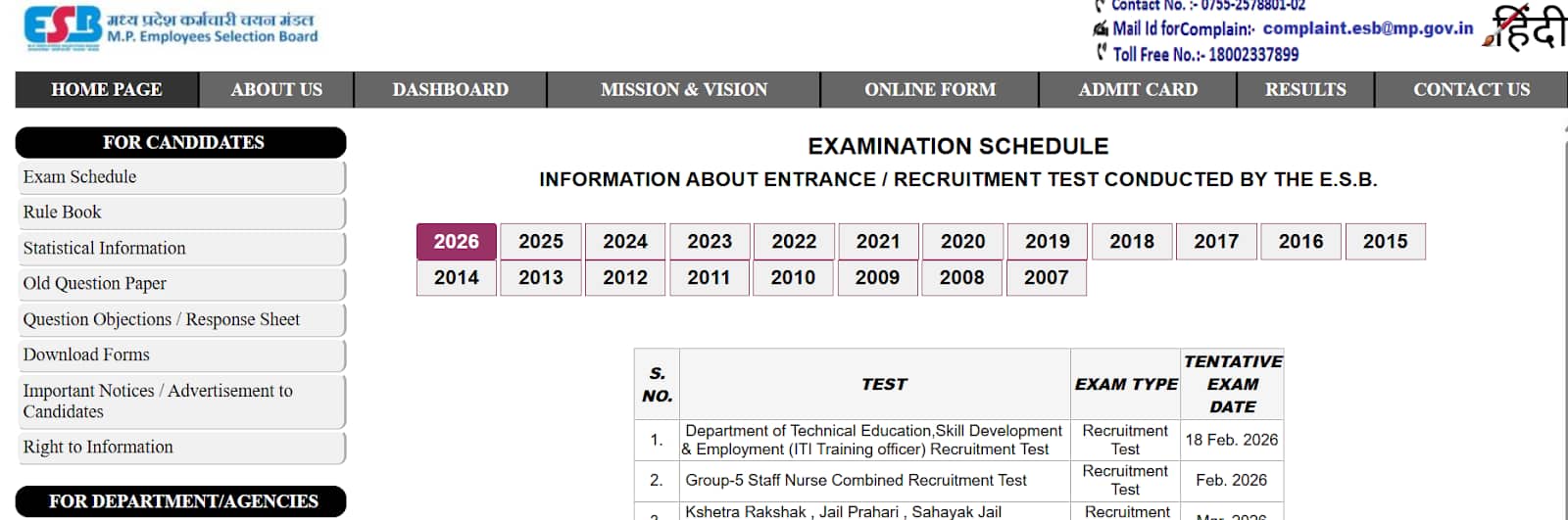
Task: Click the mail icon beside complaint ID
Action: 1101,29
